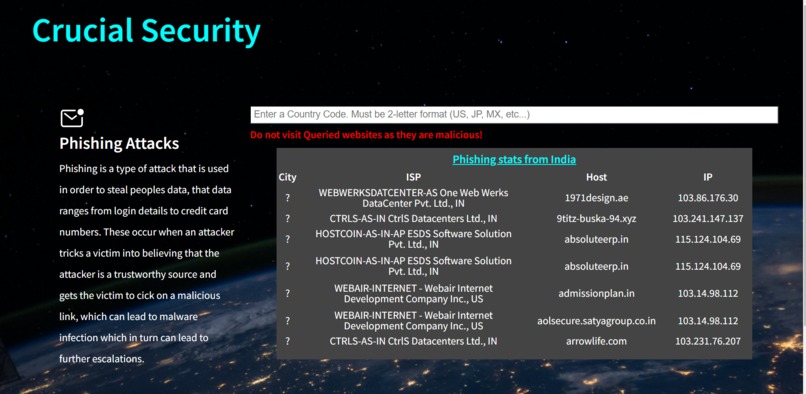
Task: Select ISP cell WEBWERKSDATCENTER-AS One Web Werks
Action: click(x=413, y=198)
